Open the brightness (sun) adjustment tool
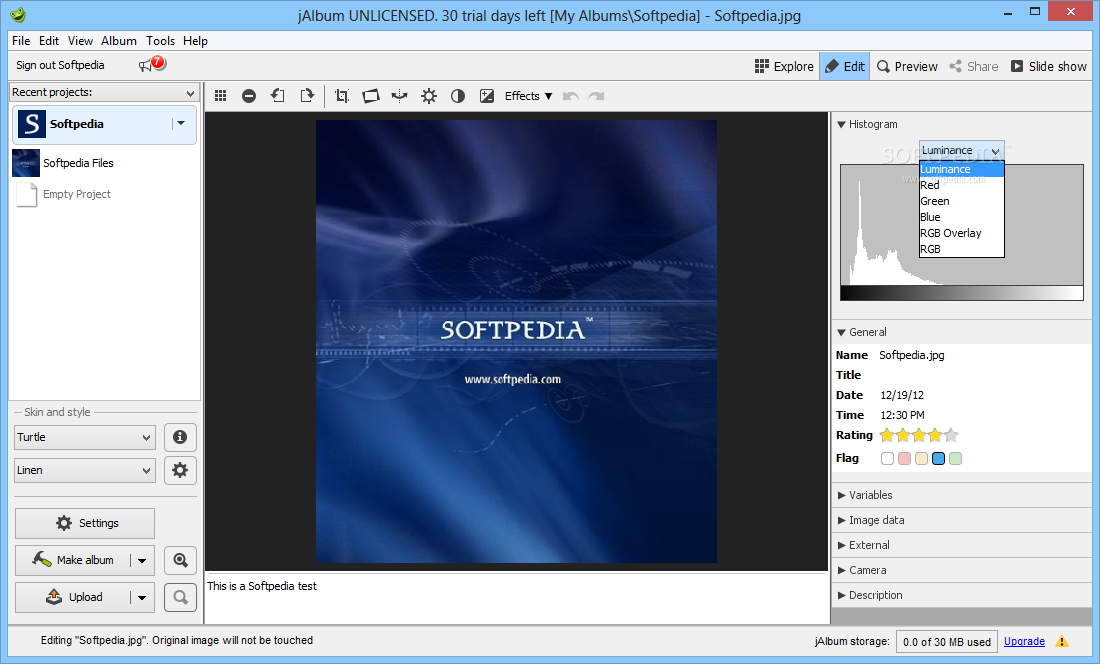The height and width of the screenshot is (664, 1100). point(429,96)
